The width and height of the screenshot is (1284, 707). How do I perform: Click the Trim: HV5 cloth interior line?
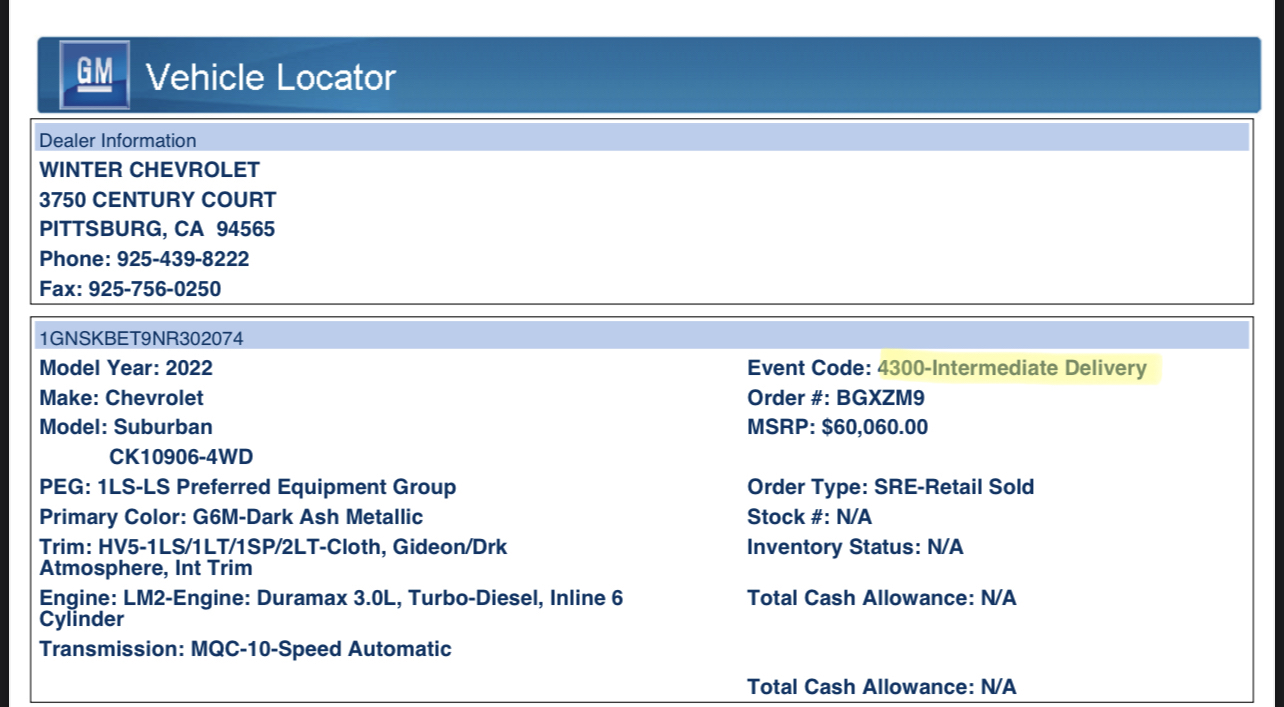tap(273, 557)
